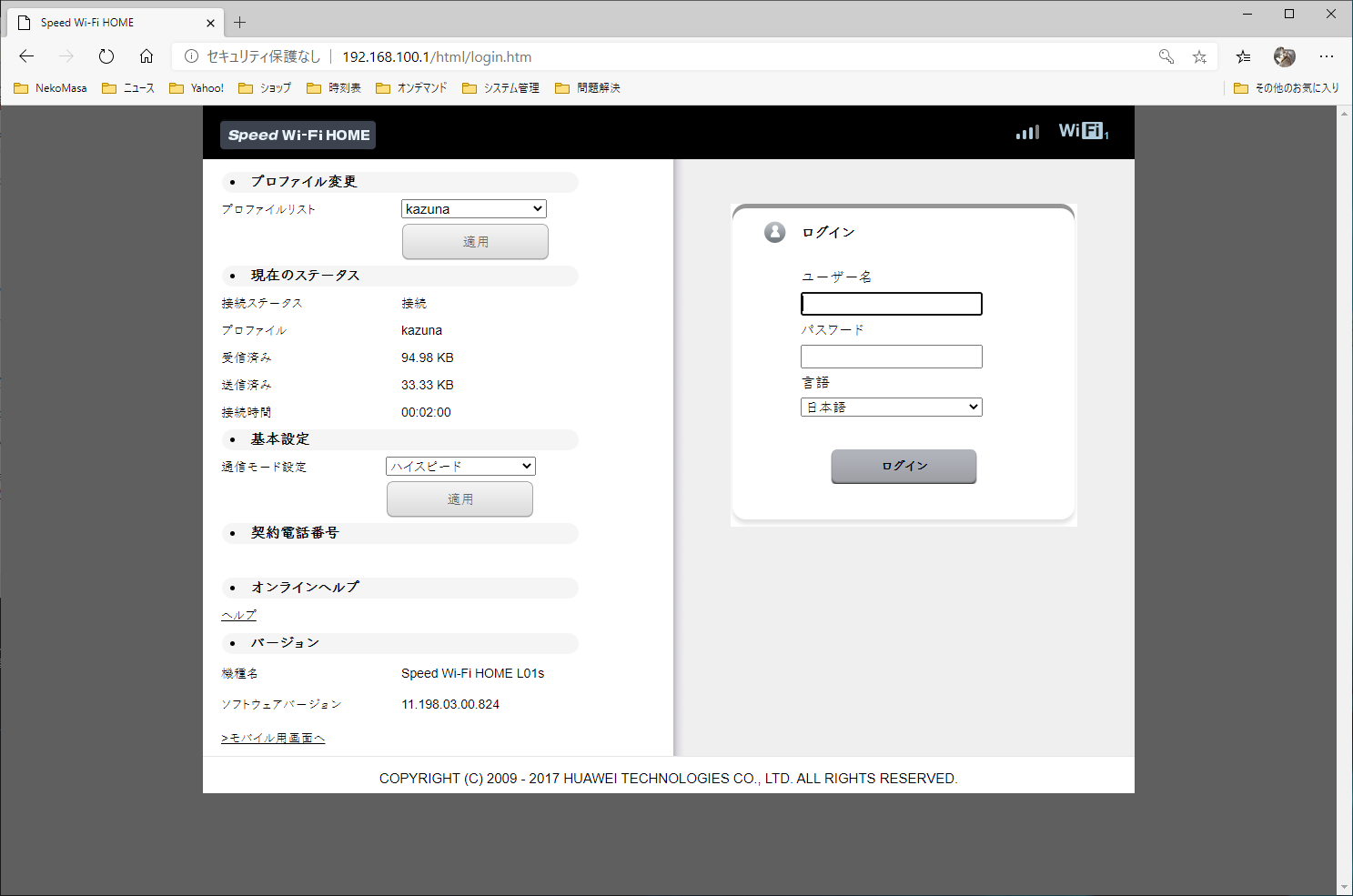This screenshot has height=896, width=1353.
Task: Expand the 言語 日本語 dropdown
Action: pos(892,408)
